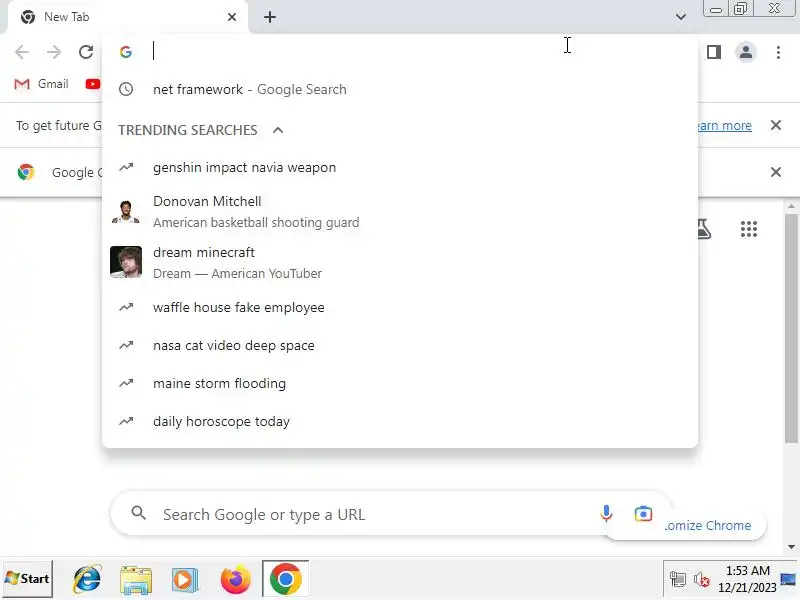Click the magnifier icon in search box

pyautogui.click(x=138, y=513)
